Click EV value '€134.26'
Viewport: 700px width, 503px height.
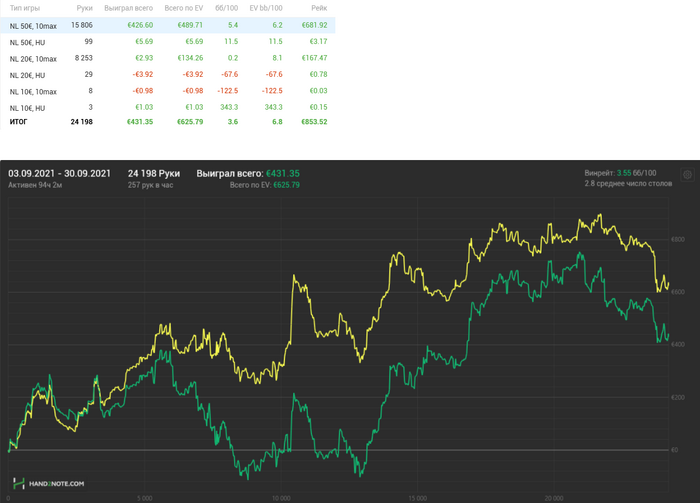190,58
